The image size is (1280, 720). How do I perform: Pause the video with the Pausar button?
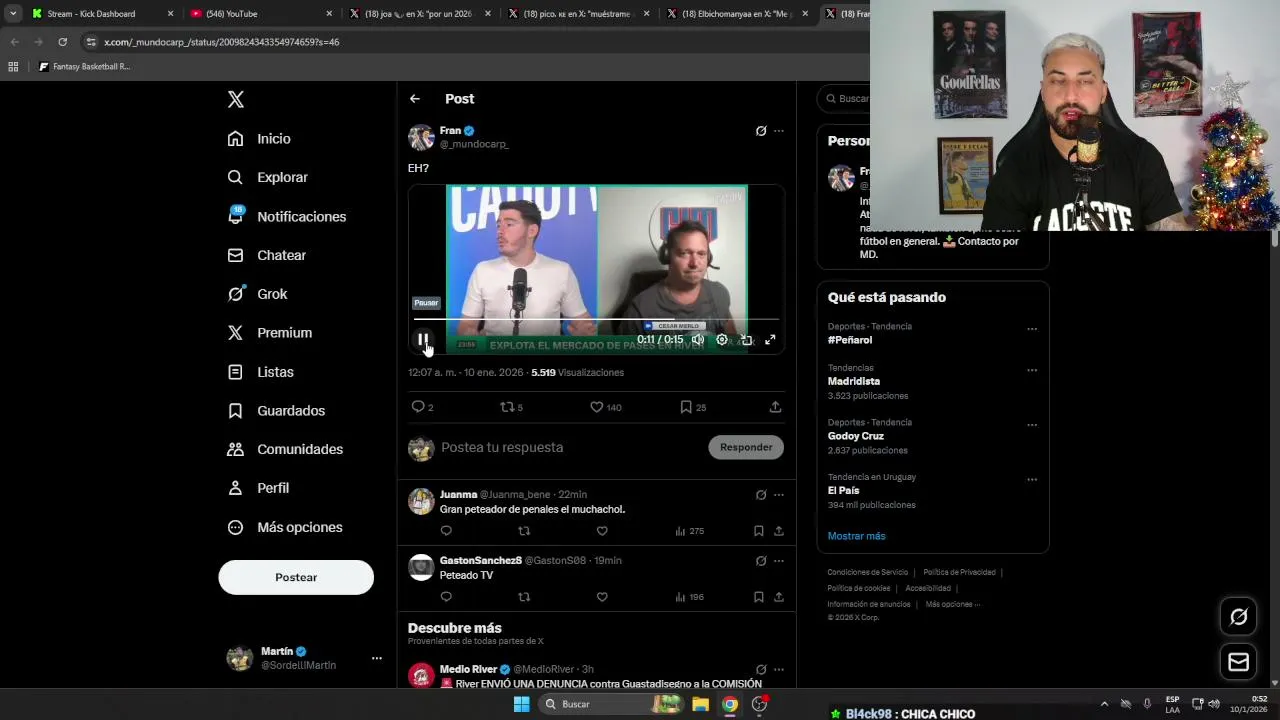(x=423, y=340)
